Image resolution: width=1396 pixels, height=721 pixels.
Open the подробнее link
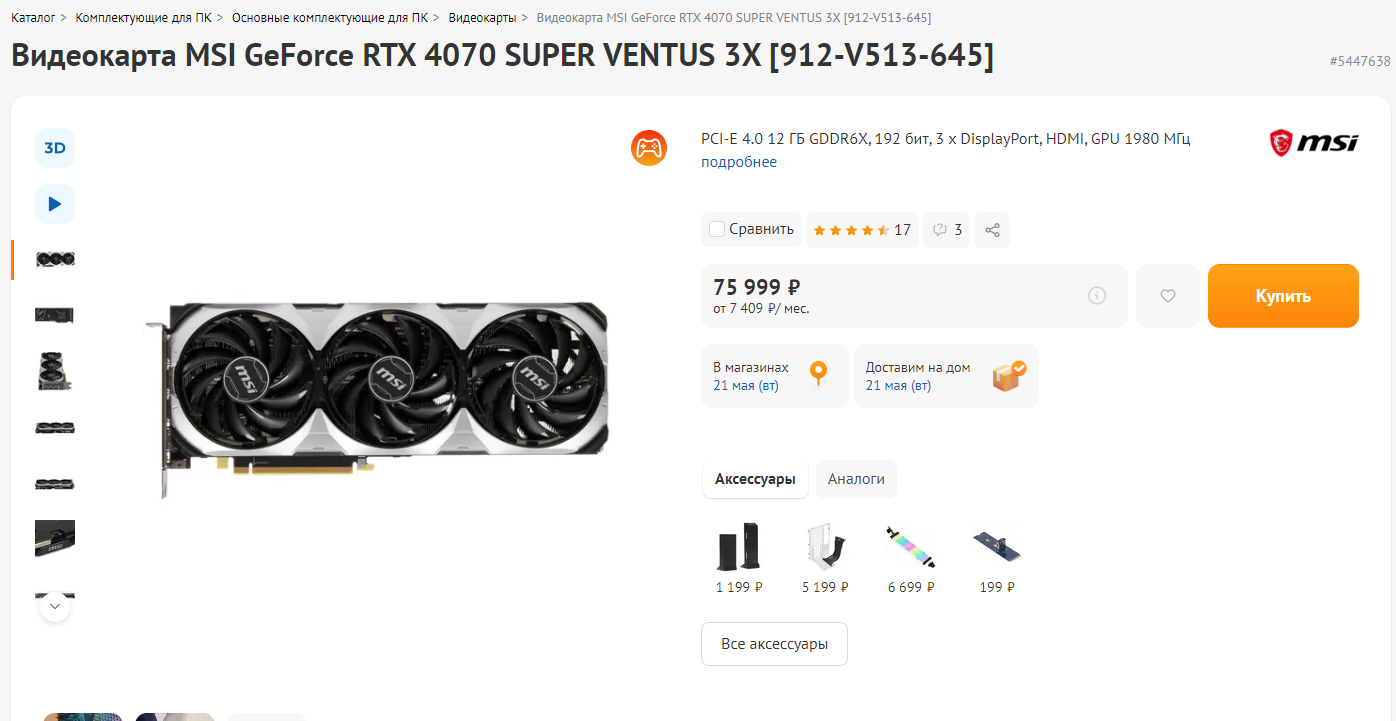(739, 162)
